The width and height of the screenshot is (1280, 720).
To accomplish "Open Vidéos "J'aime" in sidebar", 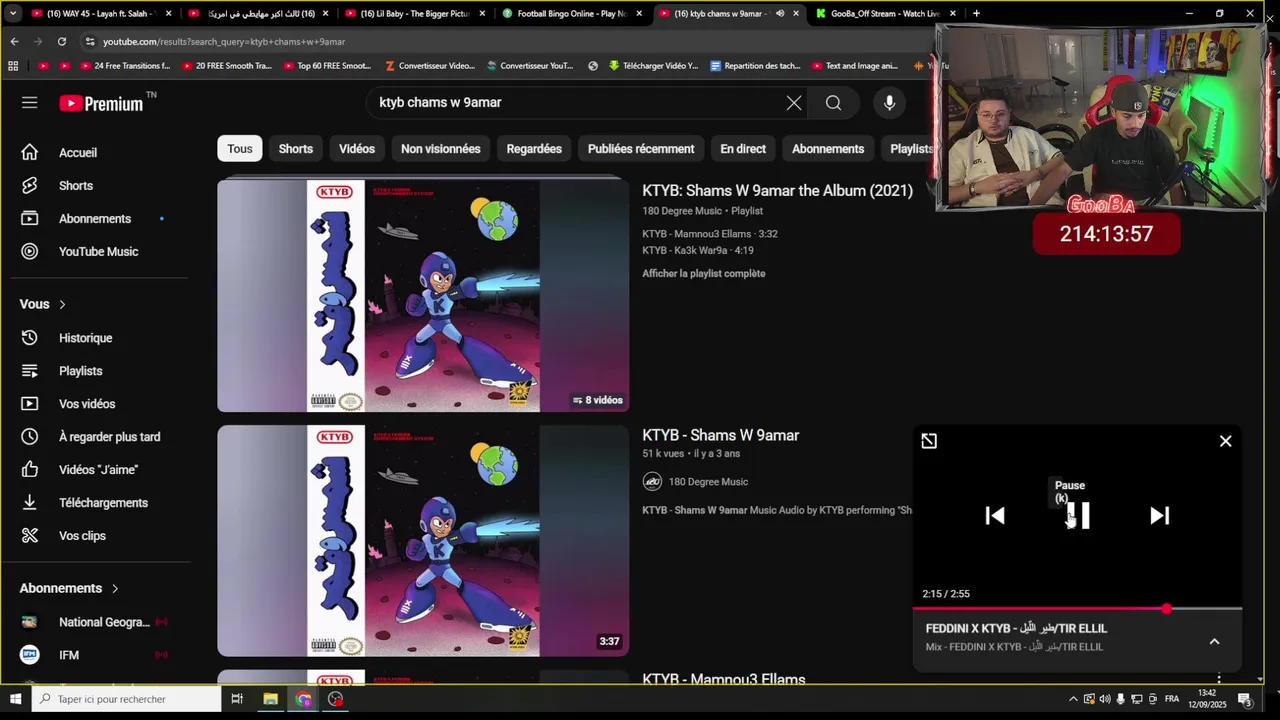I will (x=100, y=470).
